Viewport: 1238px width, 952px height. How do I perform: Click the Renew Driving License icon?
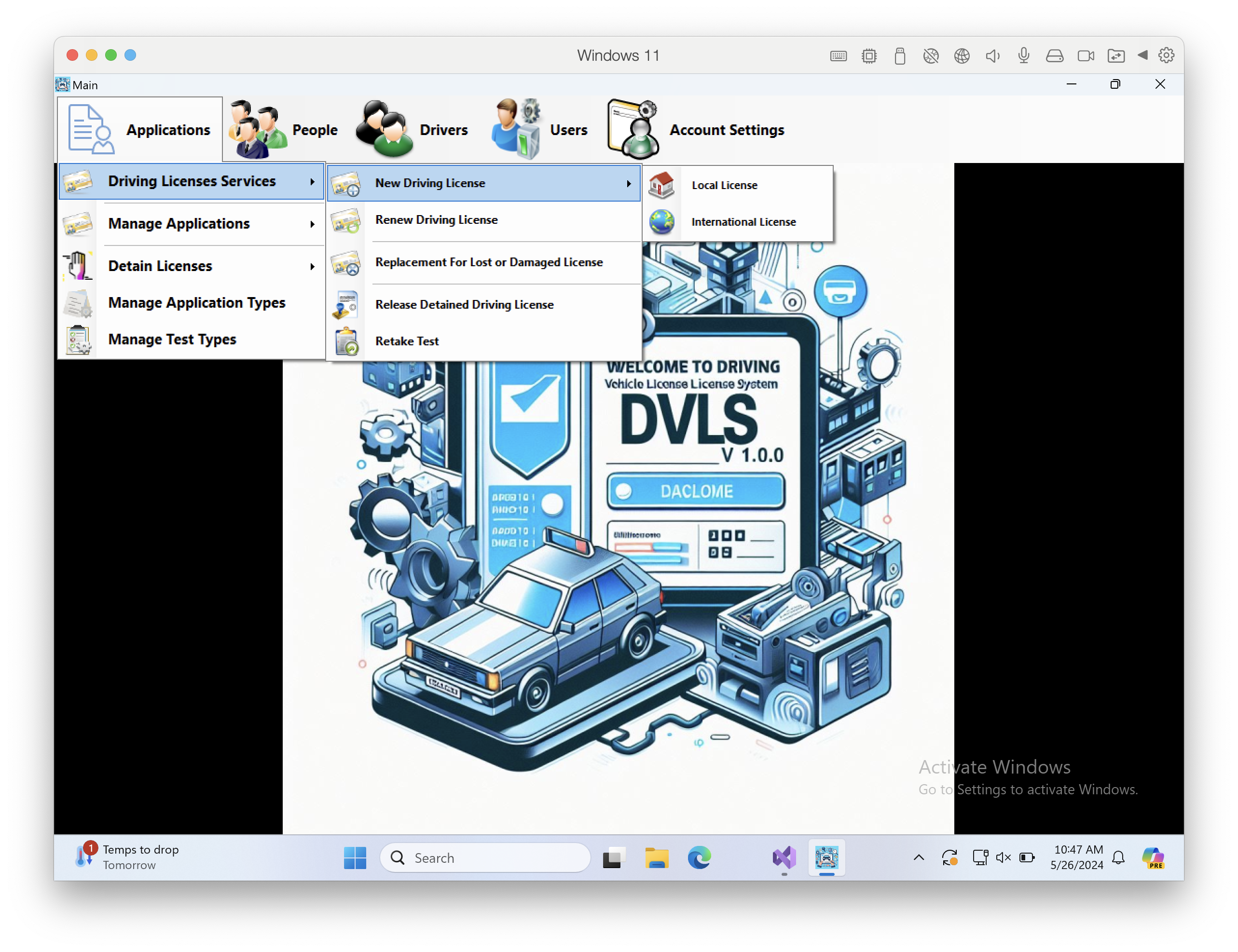coord(346,221)
